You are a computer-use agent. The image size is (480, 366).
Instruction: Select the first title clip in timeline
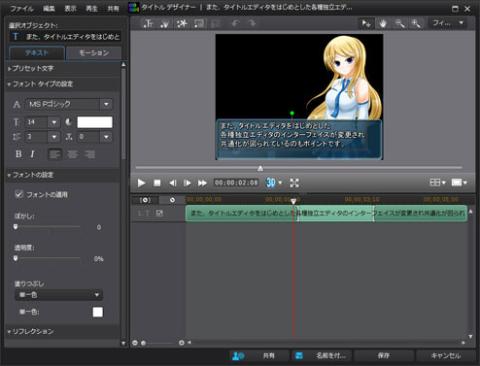(241, 213)
